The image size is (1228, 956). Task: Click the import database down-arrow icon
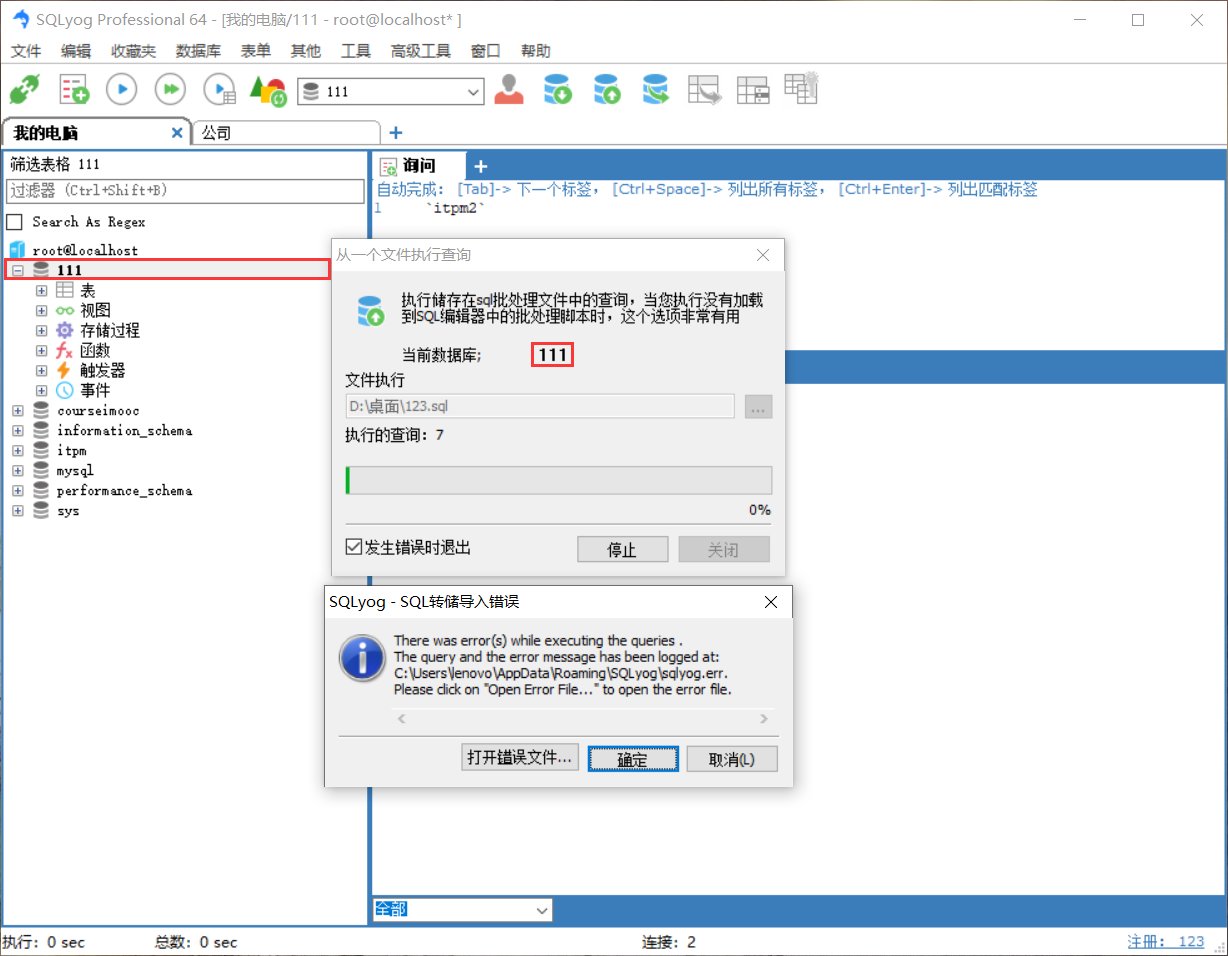pos(558,89)
